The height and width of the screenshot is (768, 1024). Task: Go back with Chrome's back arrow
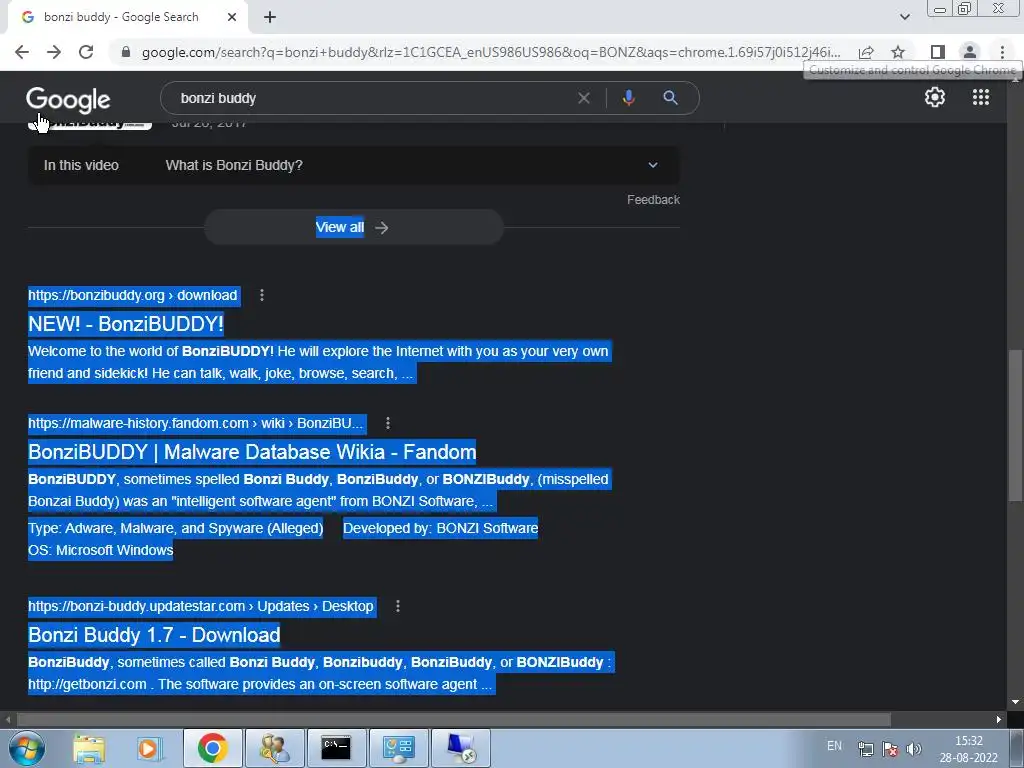(22, 52)
